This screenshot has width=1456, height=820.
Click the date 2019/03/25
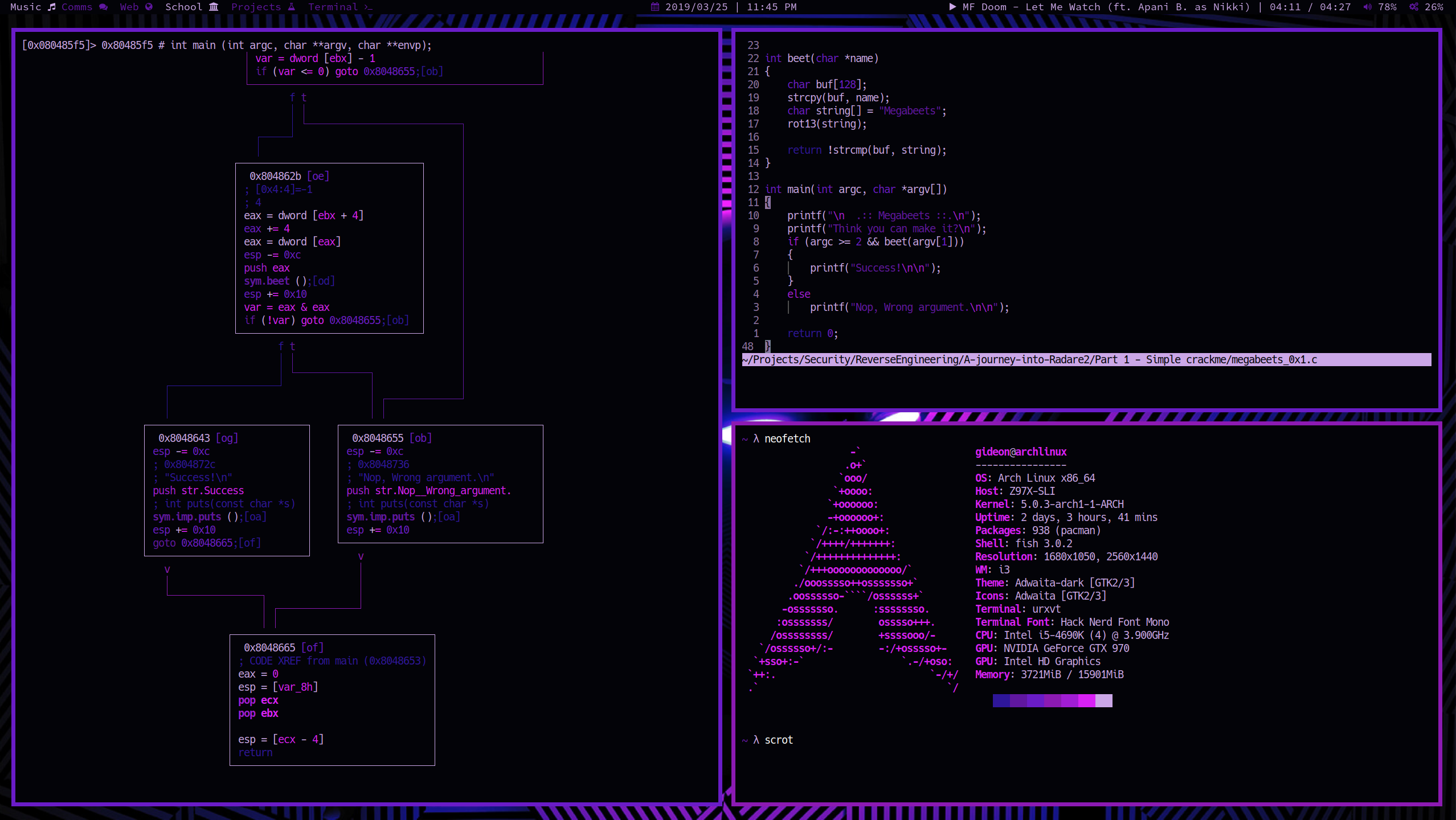click(696, 7)
